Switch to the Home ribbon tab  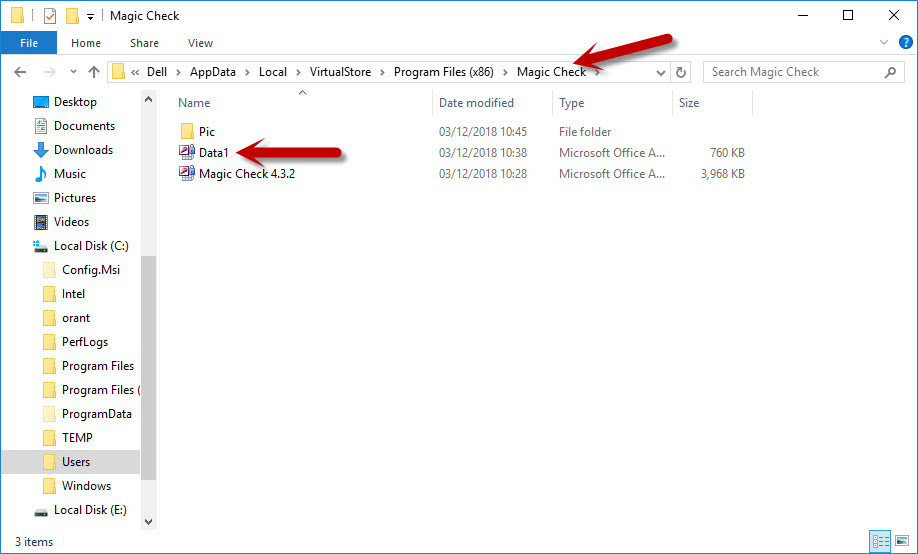(x=85, y=43)
